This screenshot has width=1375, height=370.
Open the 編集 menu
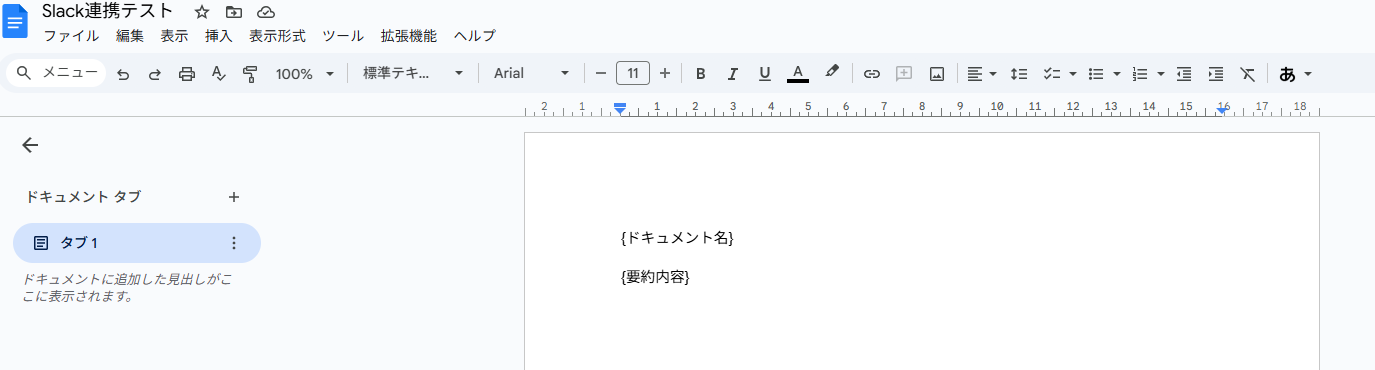pos(130,35)
